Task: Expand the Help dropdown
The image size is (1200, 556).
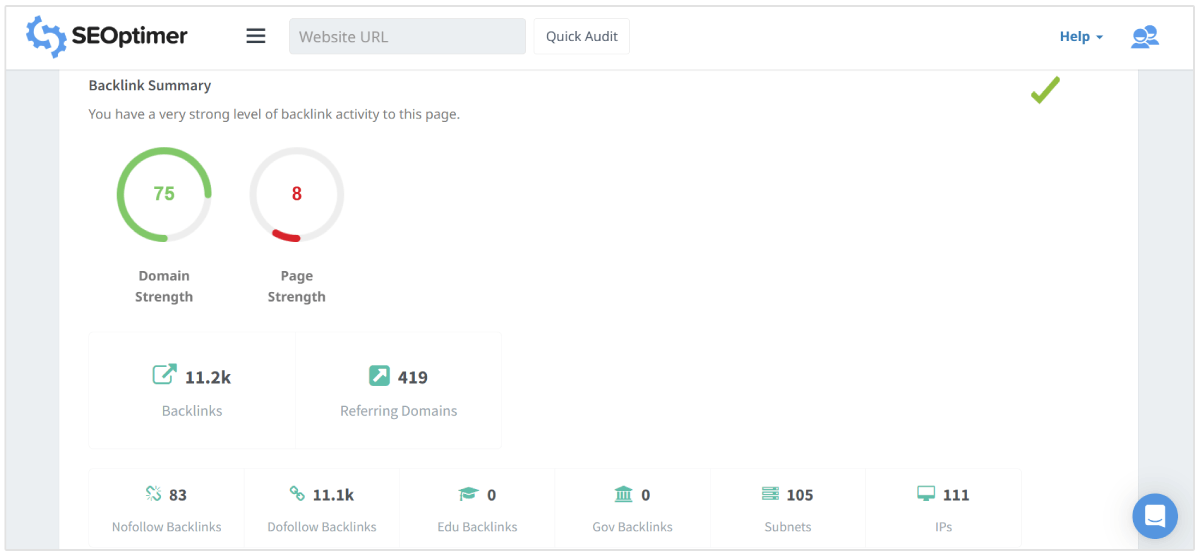Action: [1081, 36]
